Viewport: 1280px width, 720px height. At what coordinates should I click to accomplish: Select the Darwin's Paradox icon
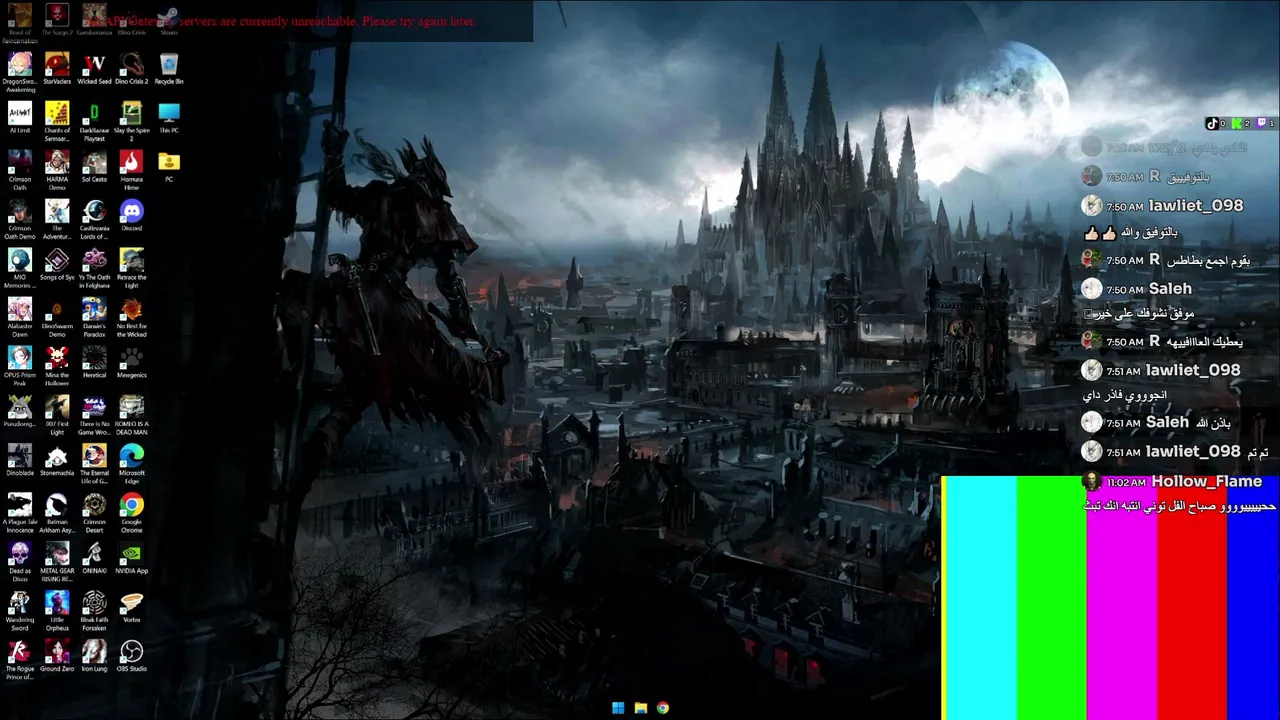tap(95, 316)
